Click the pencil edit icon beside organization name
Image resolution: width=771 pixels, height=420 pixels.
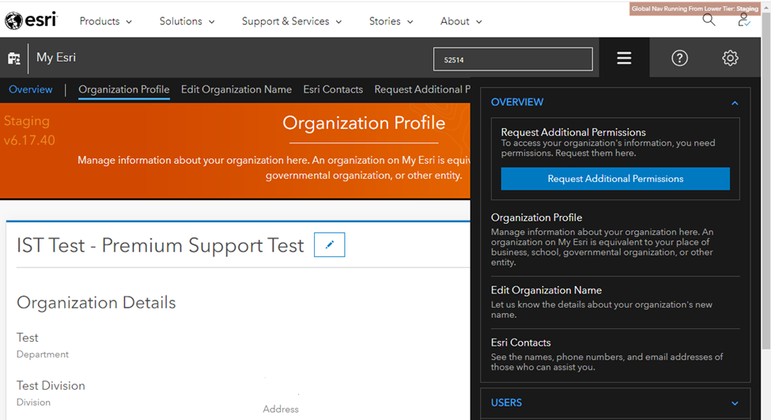329,244
